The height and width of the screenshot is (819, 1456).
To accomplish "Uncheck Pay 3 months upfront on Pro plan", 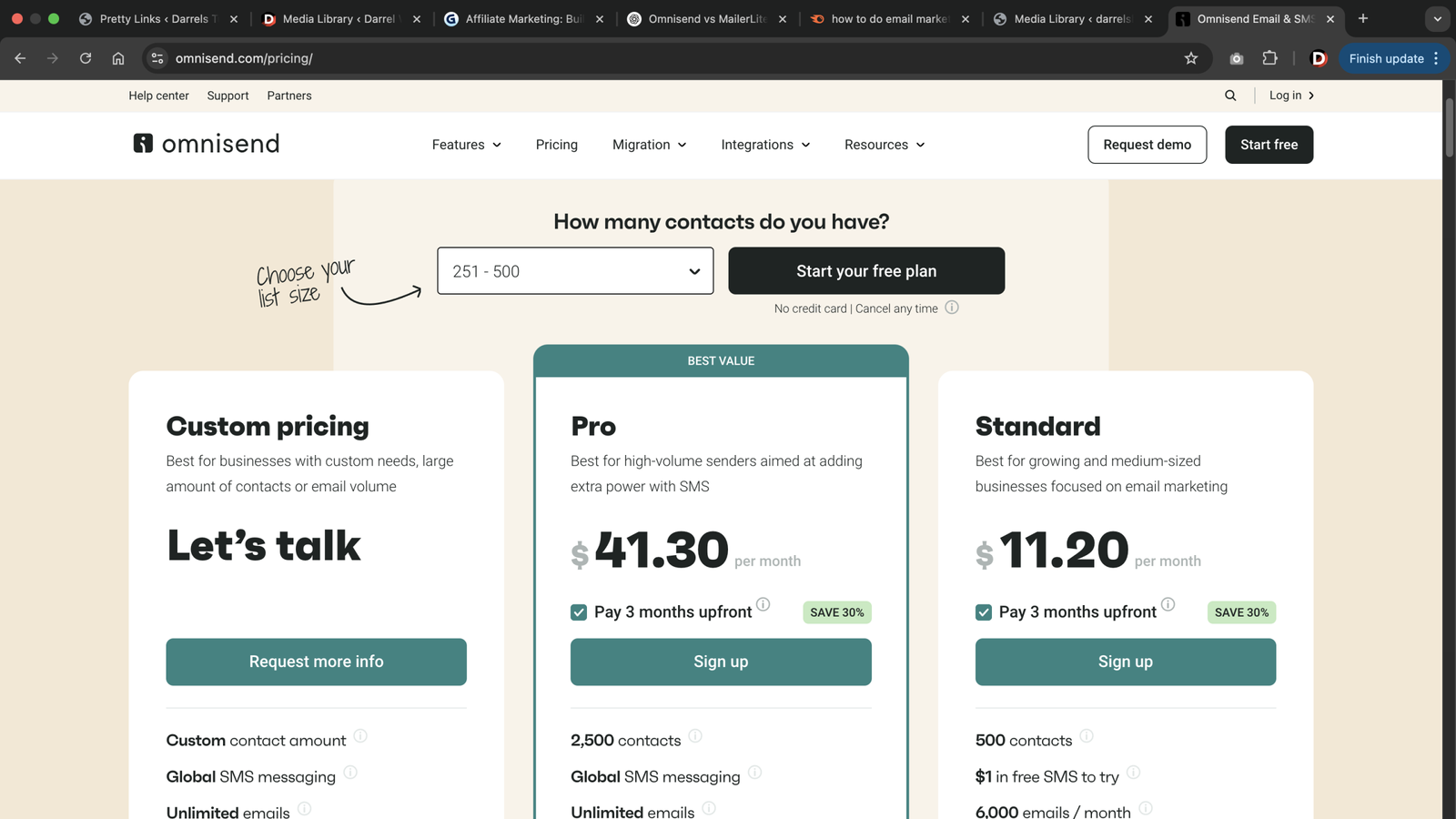I will [579, 612].
